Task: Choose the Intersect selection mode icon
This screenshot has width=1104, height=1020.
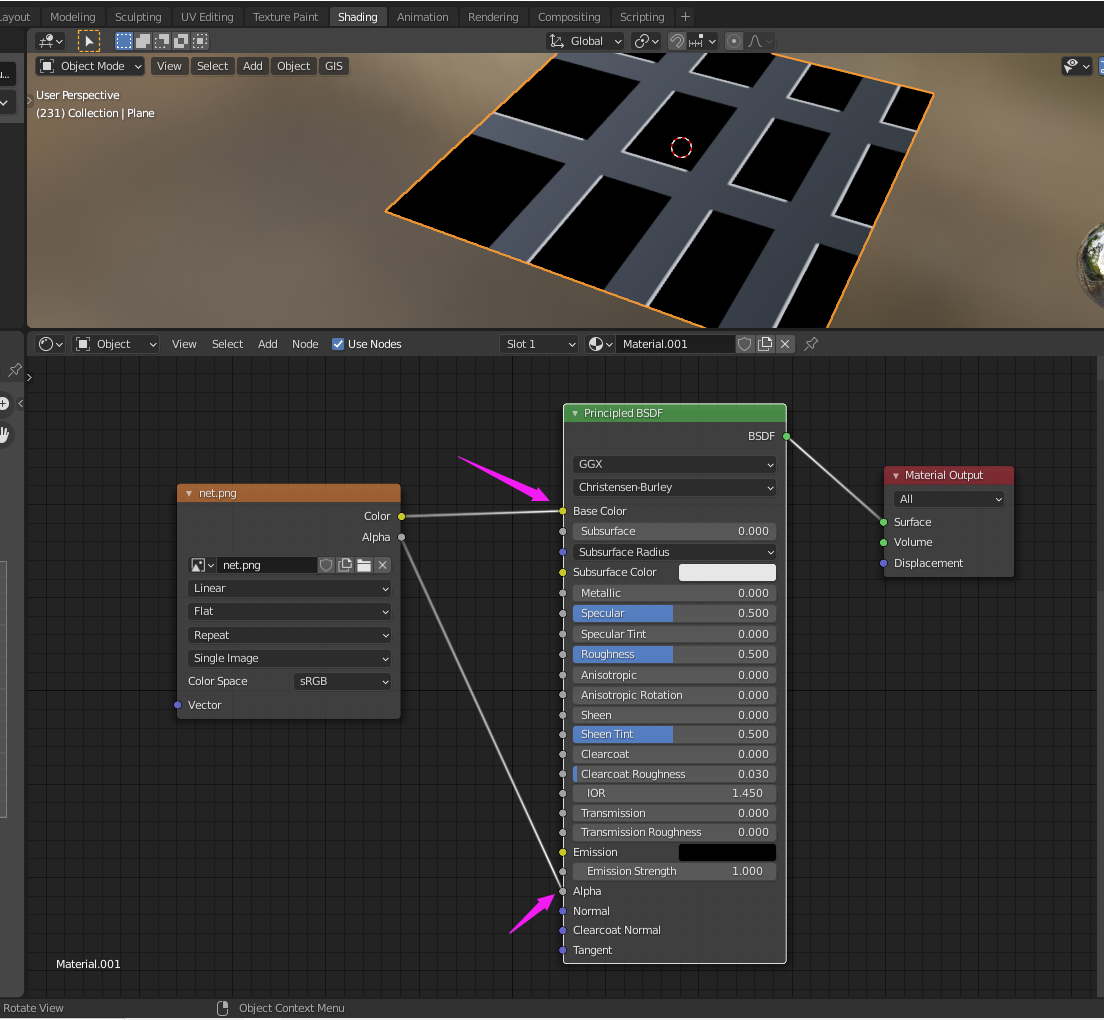Action: pos(200,41)
